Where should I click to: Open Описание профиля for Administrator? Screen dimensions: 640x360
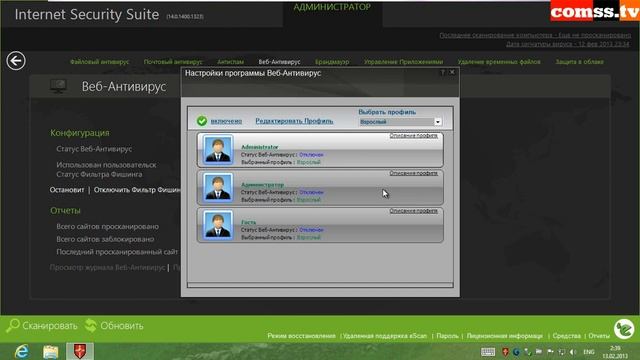click(413, 136)
